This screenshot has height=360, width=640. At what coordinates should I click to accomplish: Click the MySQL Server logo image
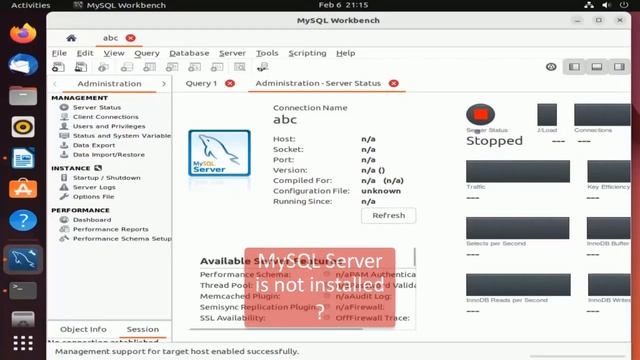(219, 153)
